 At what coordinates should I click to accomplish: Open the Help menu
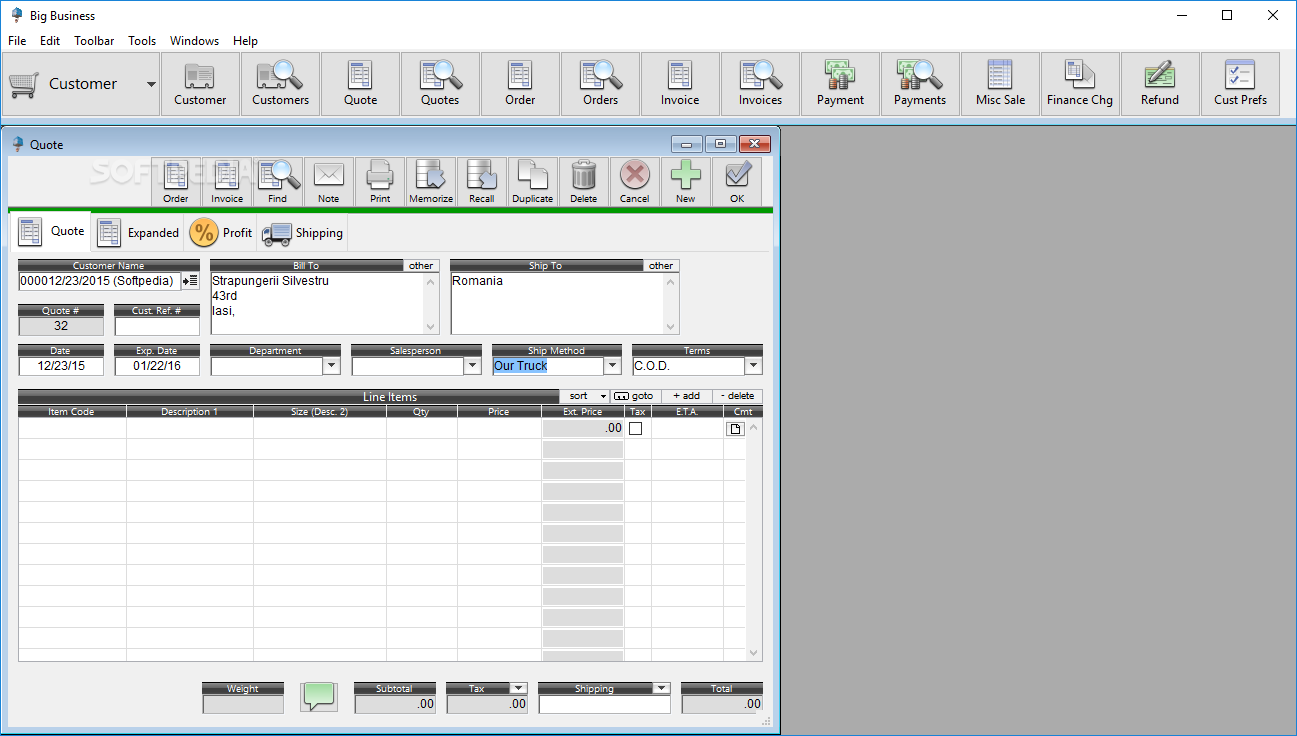(x=245, y=41)
